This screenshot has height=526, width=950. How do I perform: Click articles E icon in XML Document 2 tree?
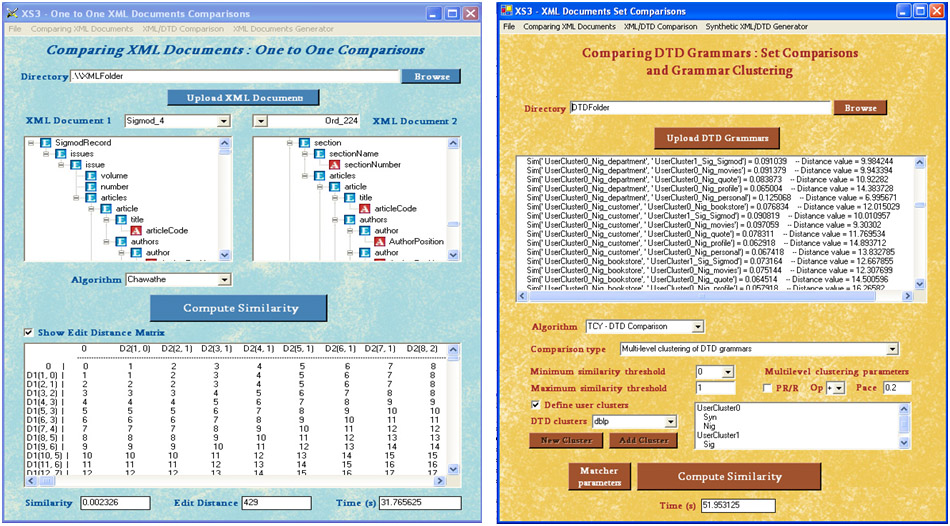click(x=319, y=176)
